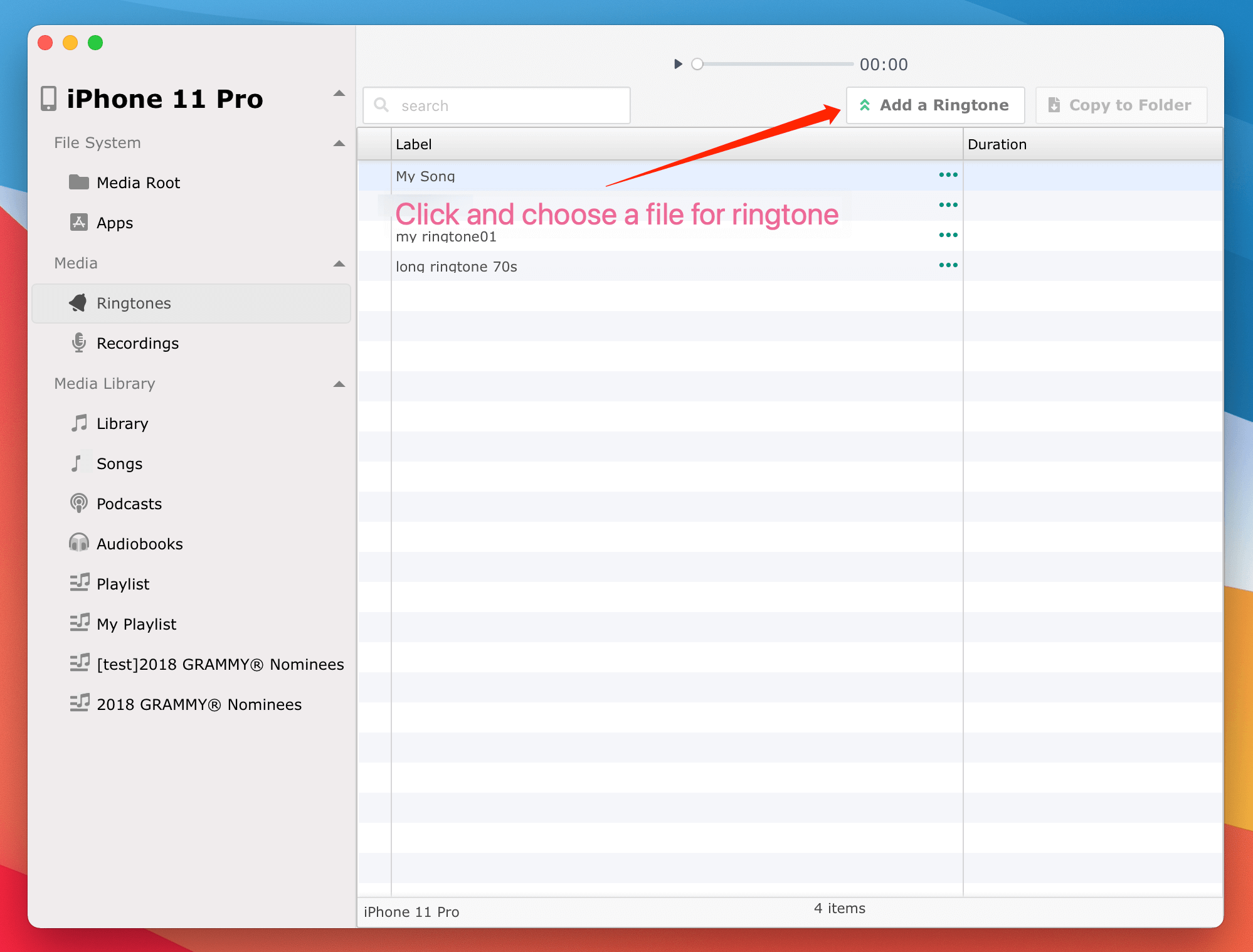Collapse the Media Library section

click(339, 384)
